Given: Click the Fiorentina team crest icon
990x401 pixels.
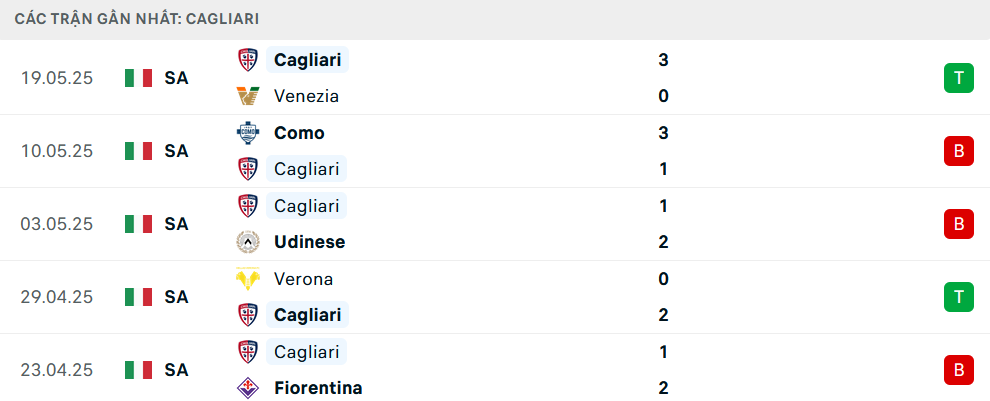Looking at the screenshot, I should click(x=248, y=388).
